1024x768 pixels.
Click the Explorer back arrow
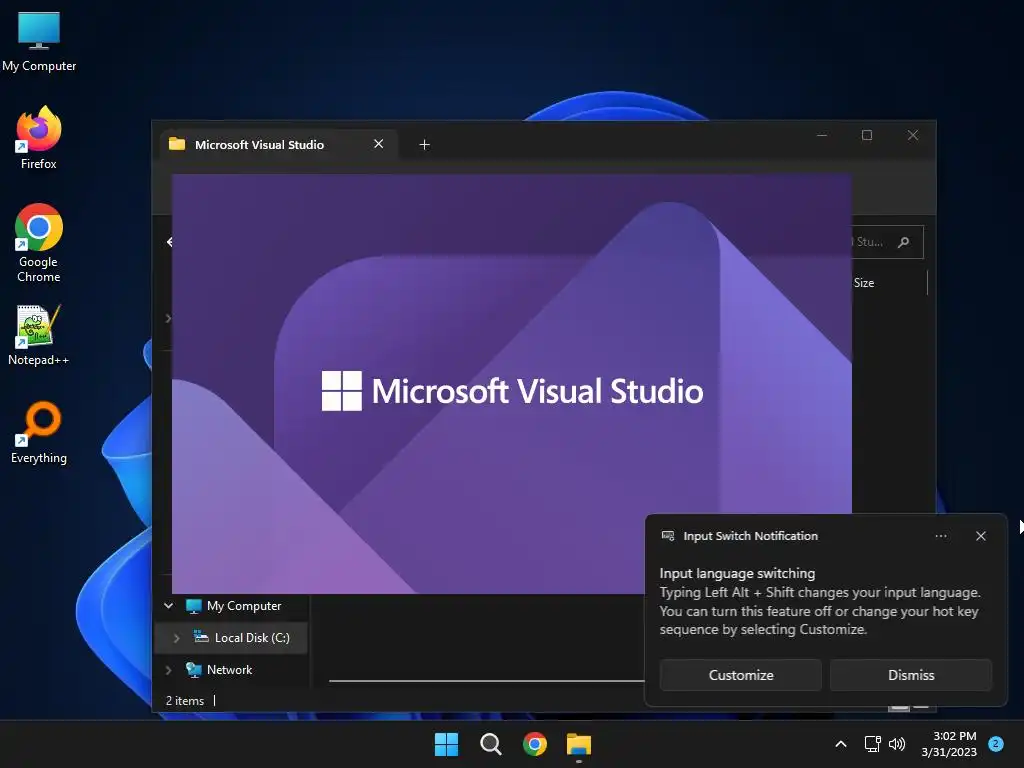click(170, 242)
